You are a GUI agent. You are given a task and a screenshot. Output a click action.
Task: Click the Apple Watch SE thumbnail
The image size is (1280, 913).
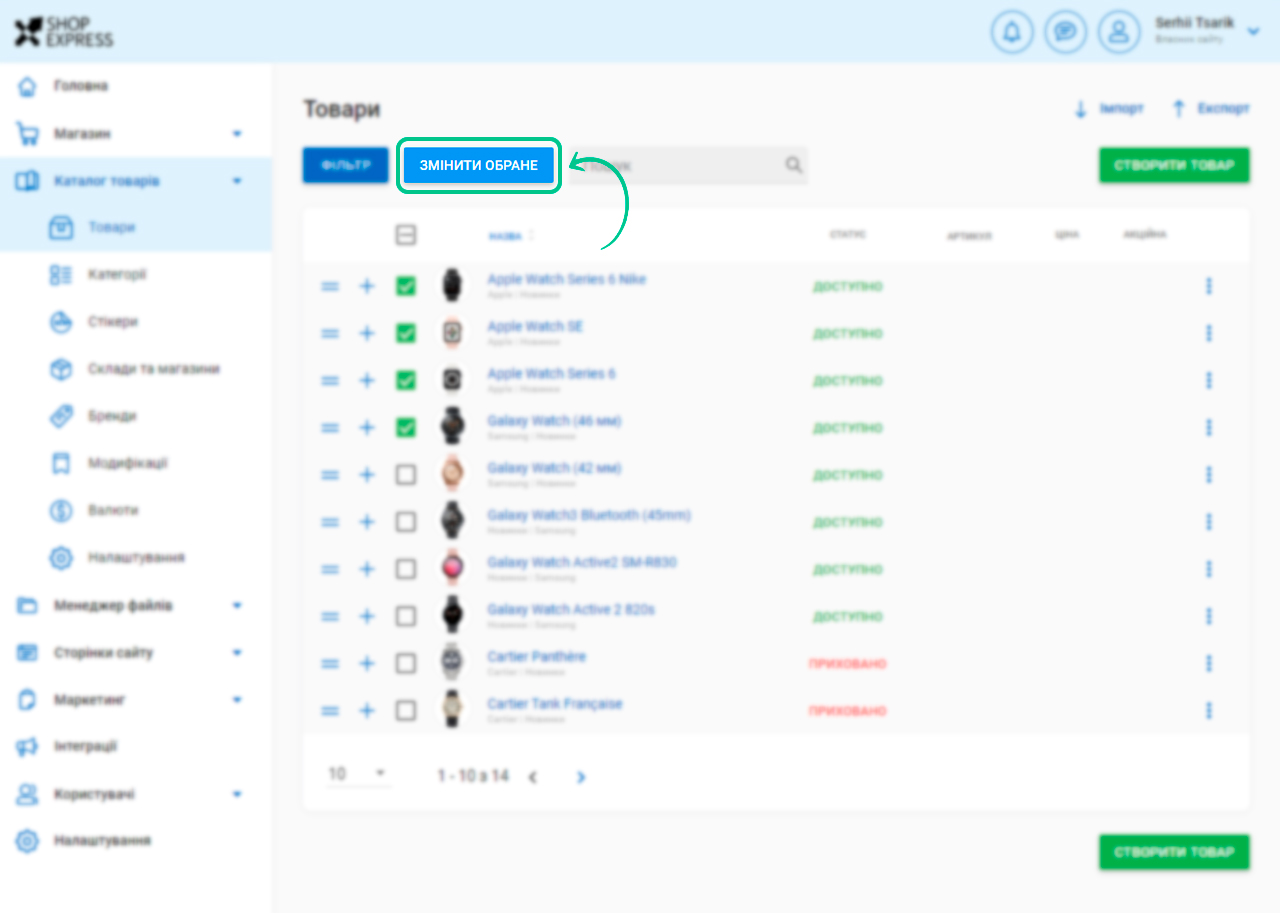click(453, 333)
